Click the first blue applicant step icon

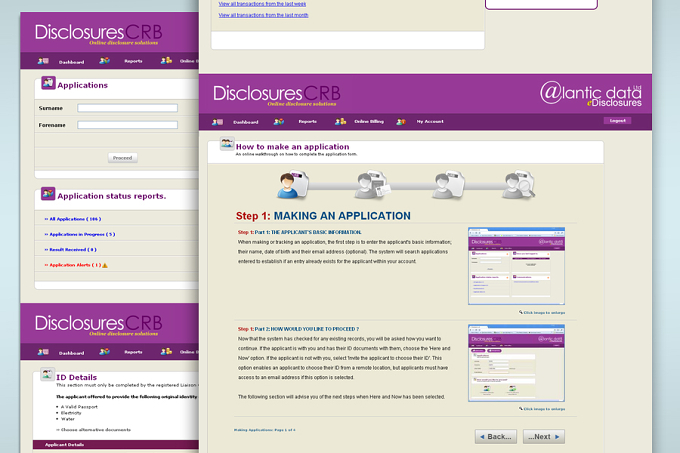[x=293, y=185]
